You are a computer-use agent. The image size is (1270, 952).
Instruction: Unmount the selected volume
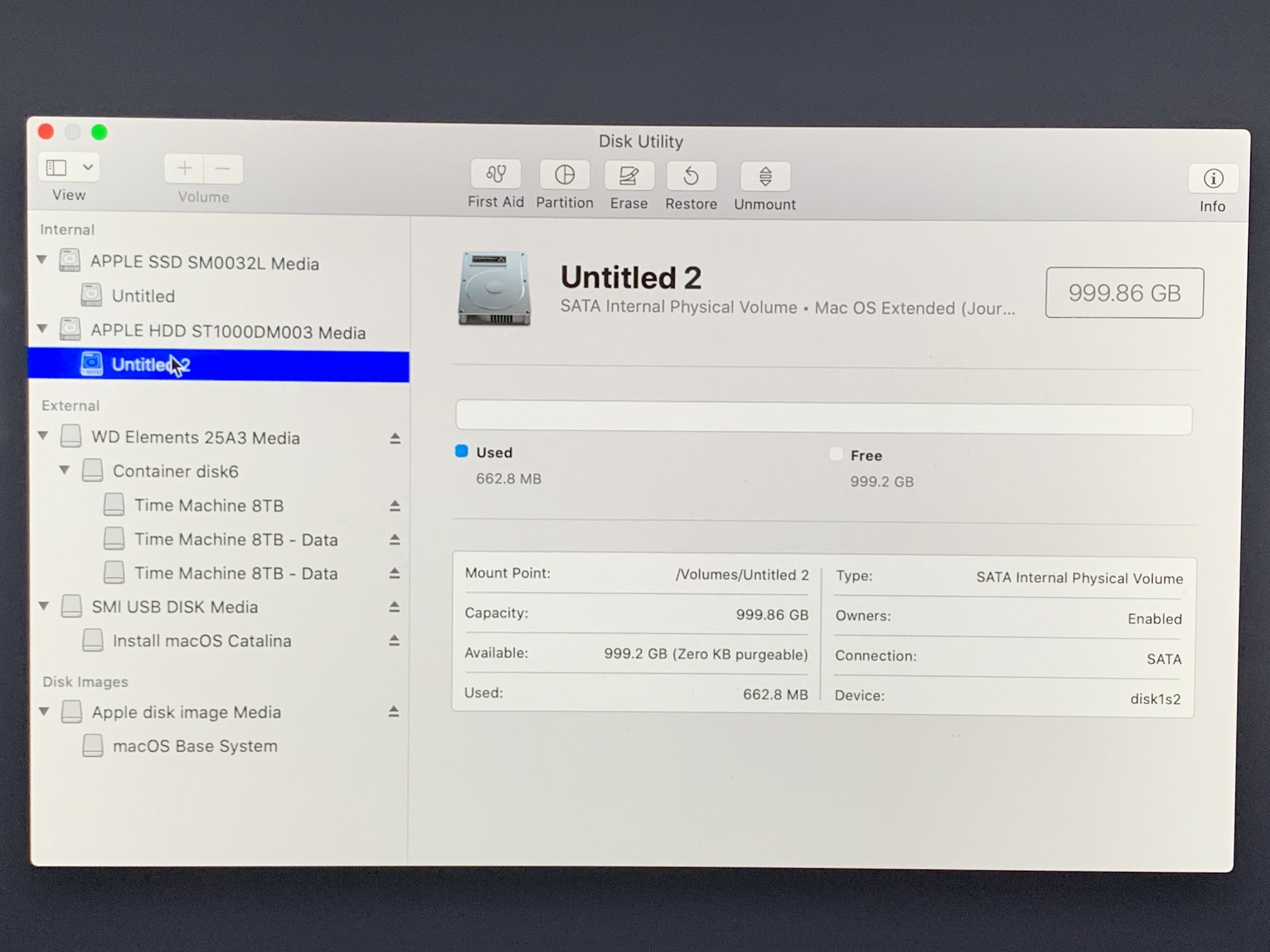[x=765, y=177]
